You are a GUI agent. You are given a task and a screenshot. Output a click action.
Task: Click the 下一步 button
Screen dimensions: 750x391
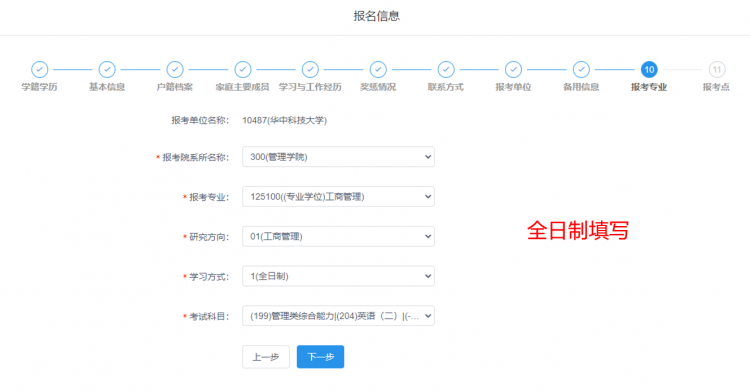click(320, 357)
